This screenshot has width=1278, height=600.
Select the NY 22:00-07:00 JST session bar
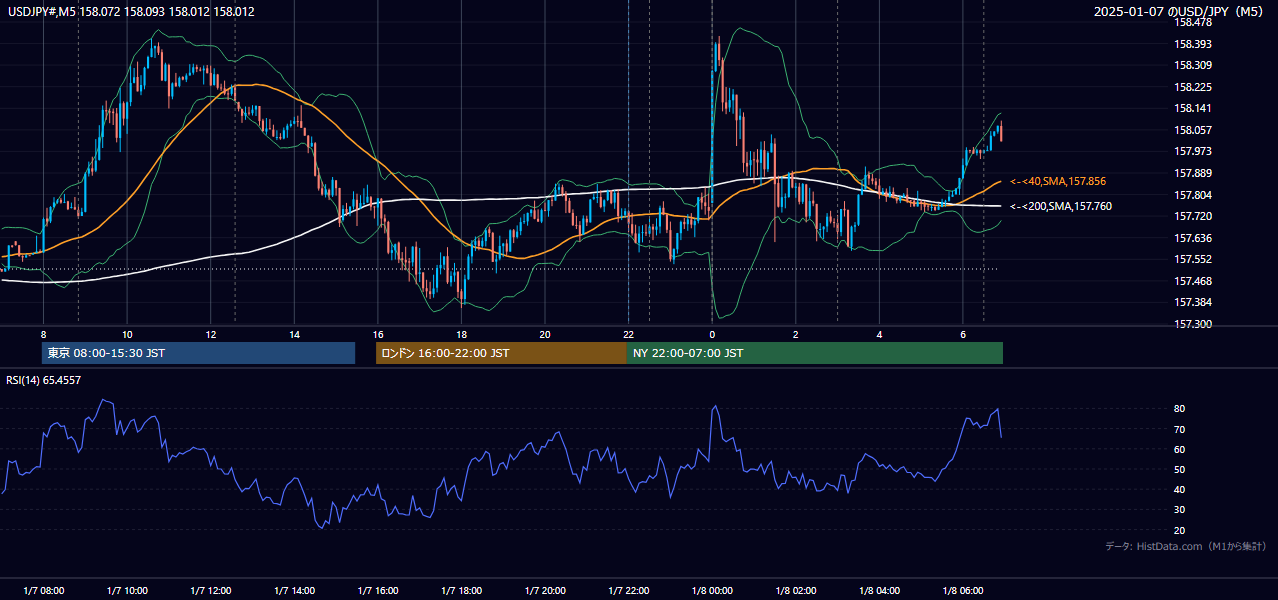click(815, 353)
